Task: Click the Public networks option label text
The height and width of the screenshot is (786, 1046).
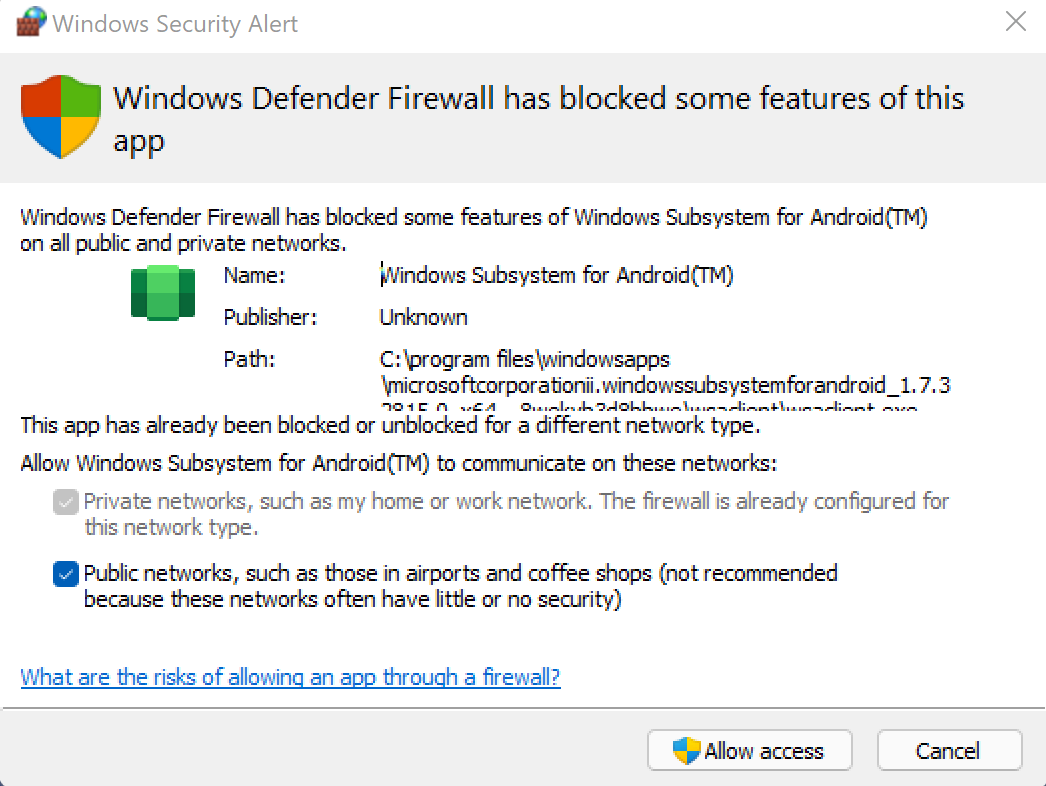Action: (x=460, y=586)
